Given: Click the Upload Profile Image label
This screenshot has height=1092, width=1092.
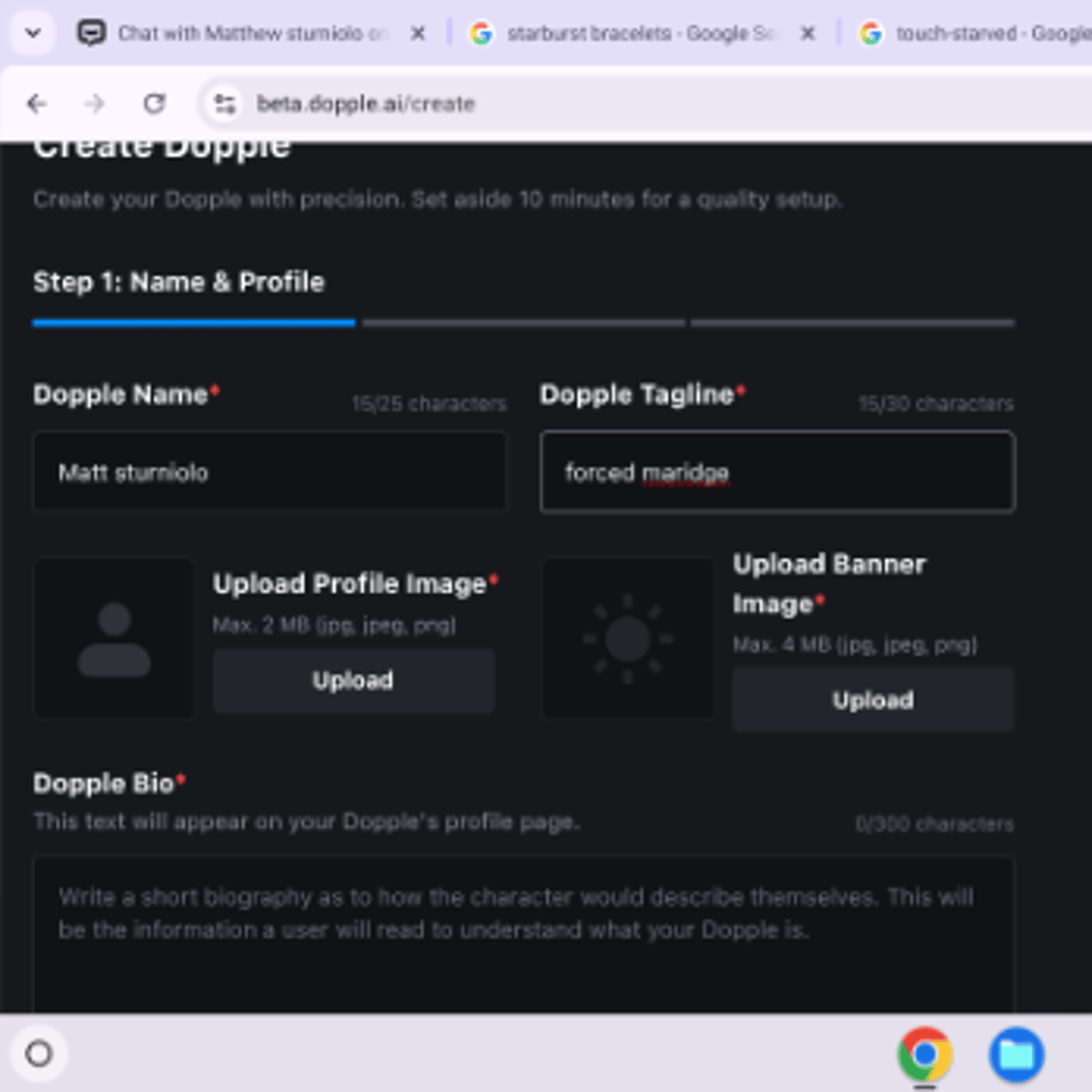Looking at the screenshot, I should 355,584.
